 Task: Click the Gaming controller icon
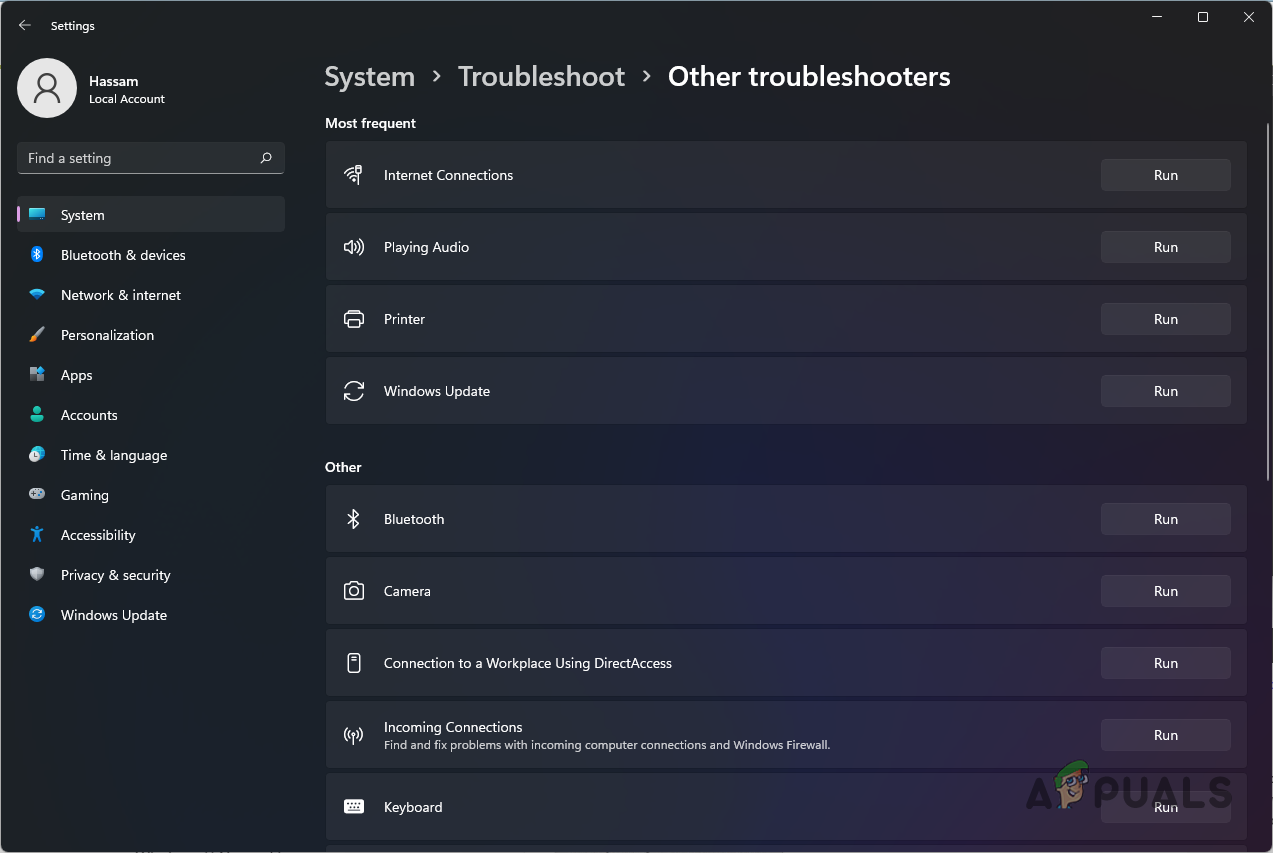(37, 495)
